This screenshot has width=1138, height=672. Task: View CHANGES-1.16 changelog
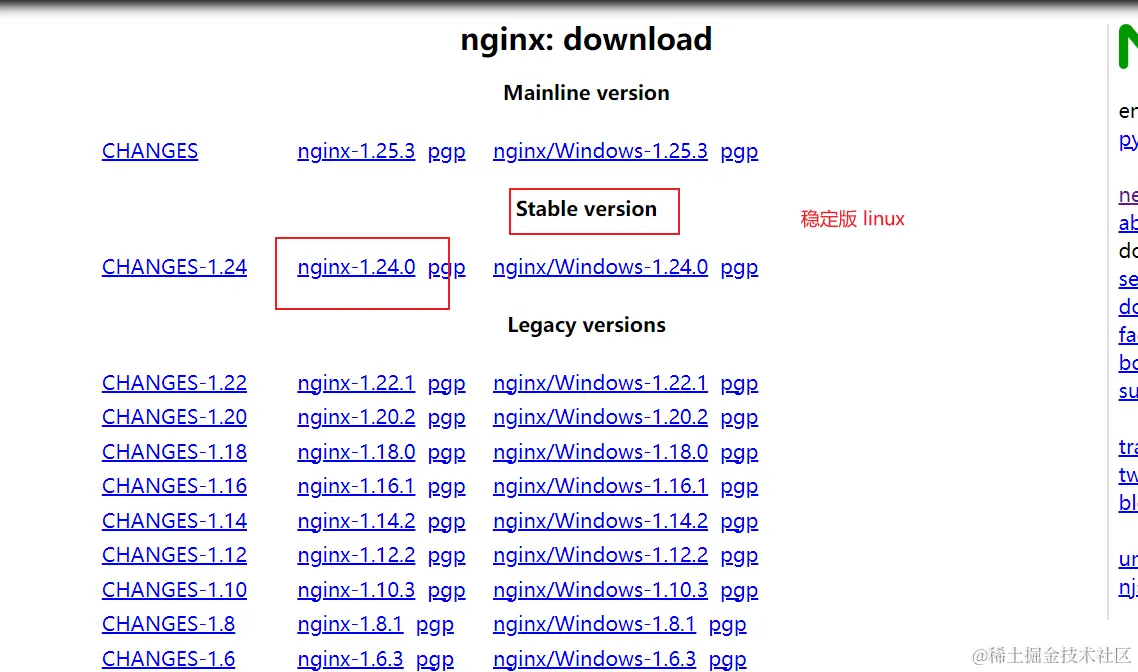click(174, 485)
